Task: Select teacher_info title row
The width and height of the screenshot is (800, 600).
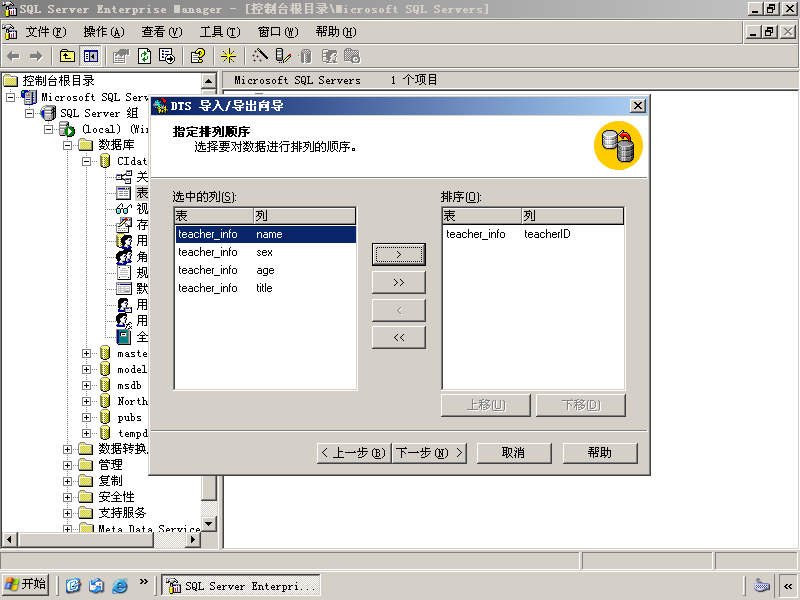Action: 265,288
